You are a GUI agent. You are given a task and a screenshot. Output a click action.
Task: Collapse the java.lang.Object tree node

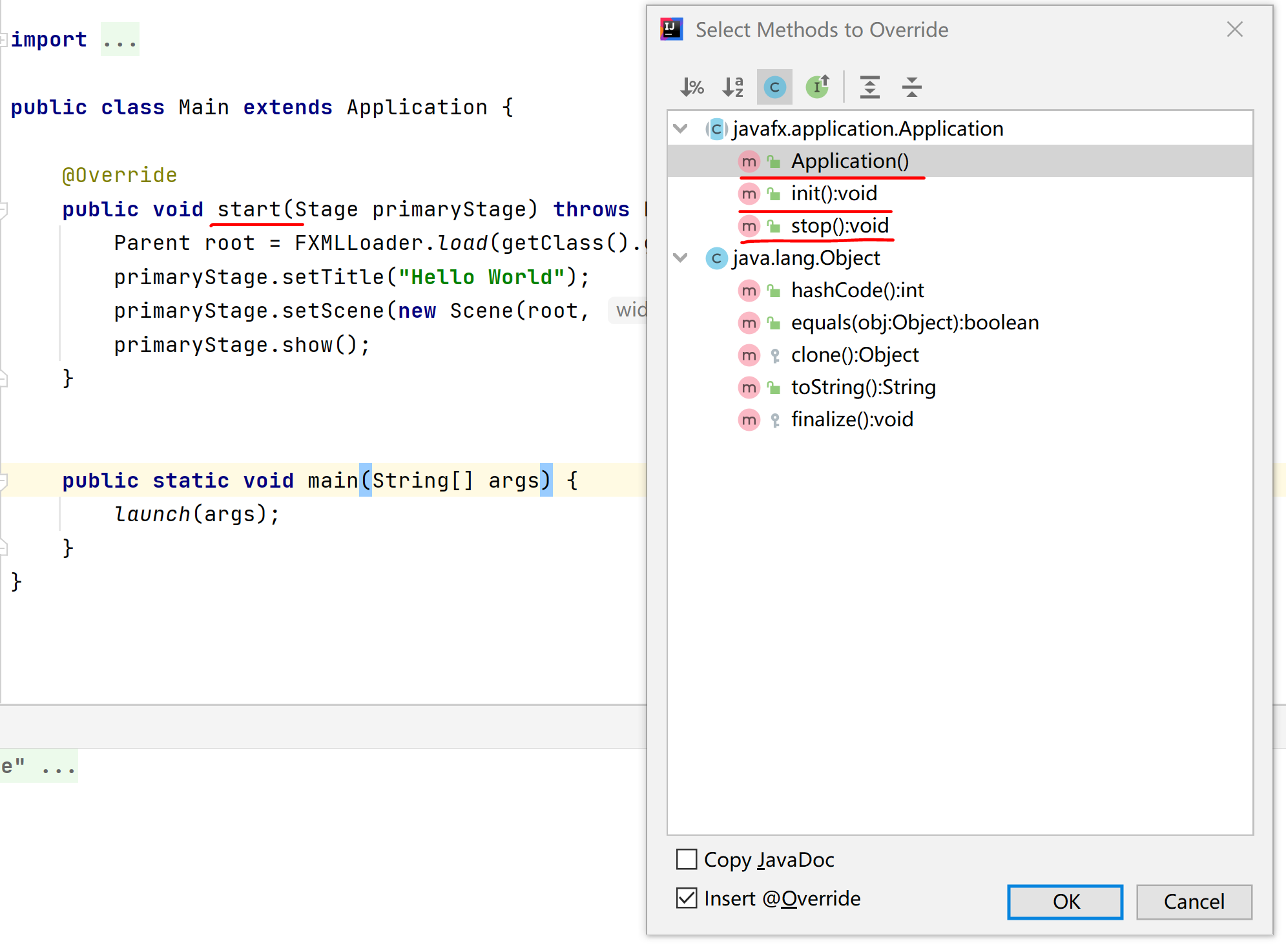click(x=680, y=258)
